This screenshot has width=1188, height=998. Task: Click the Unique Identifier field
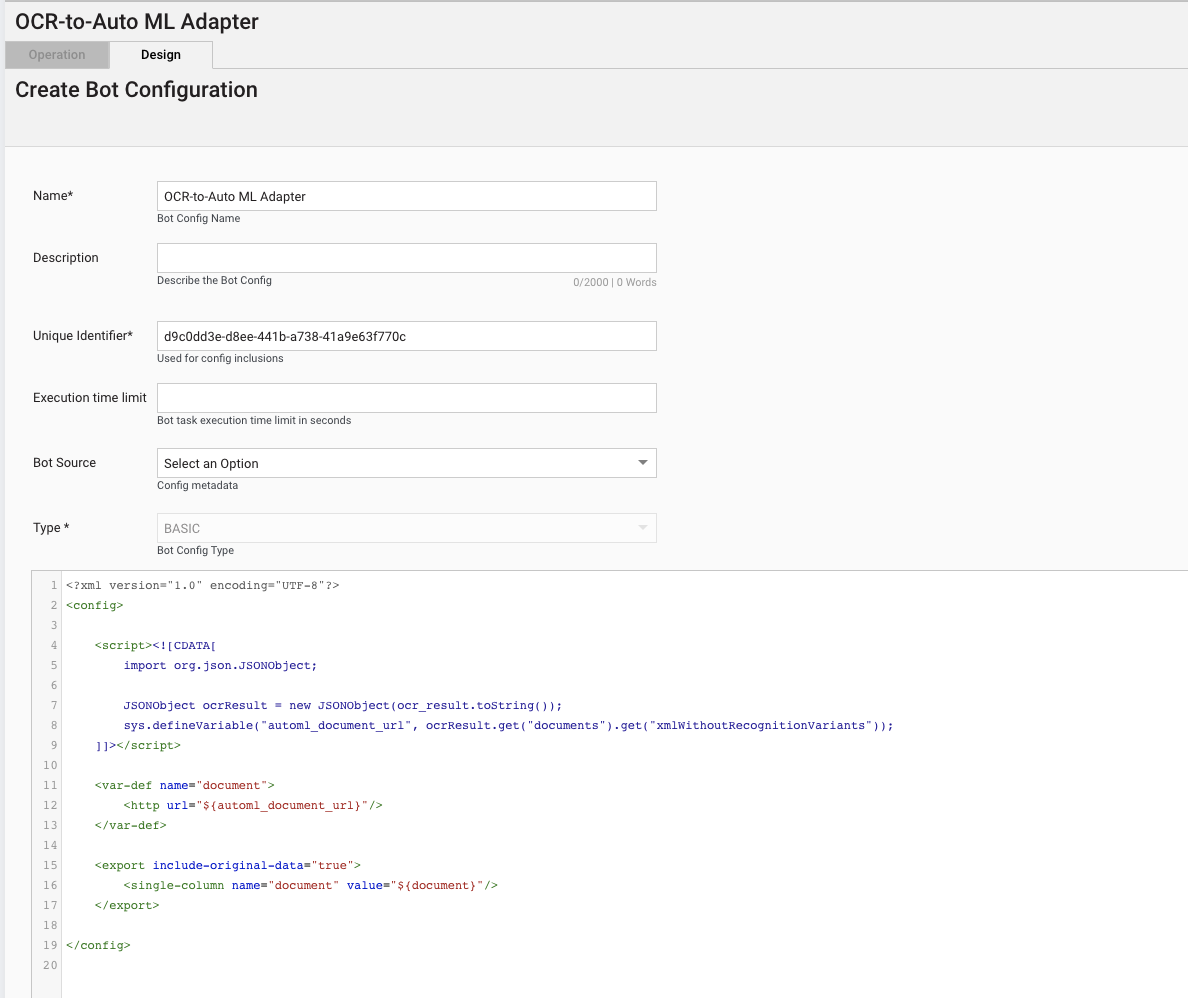coord(406,336)
